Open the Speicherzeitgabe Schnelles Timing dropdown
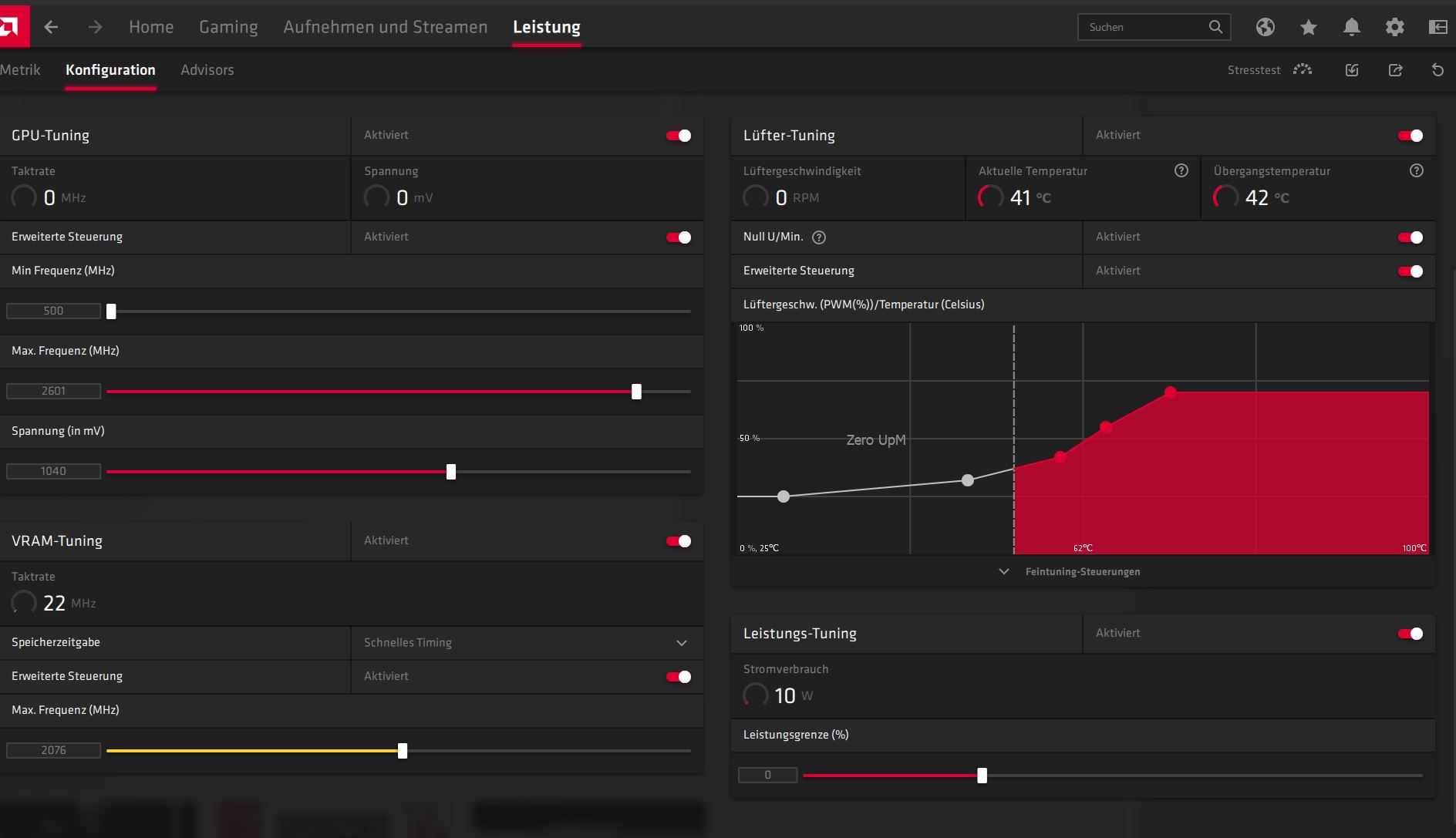 click(x=527, y=643)
